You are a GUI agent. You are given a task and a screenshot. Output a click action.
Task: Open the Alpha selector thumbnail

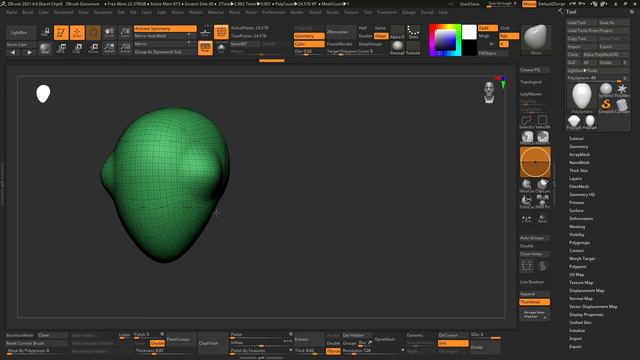coord(397,32)
